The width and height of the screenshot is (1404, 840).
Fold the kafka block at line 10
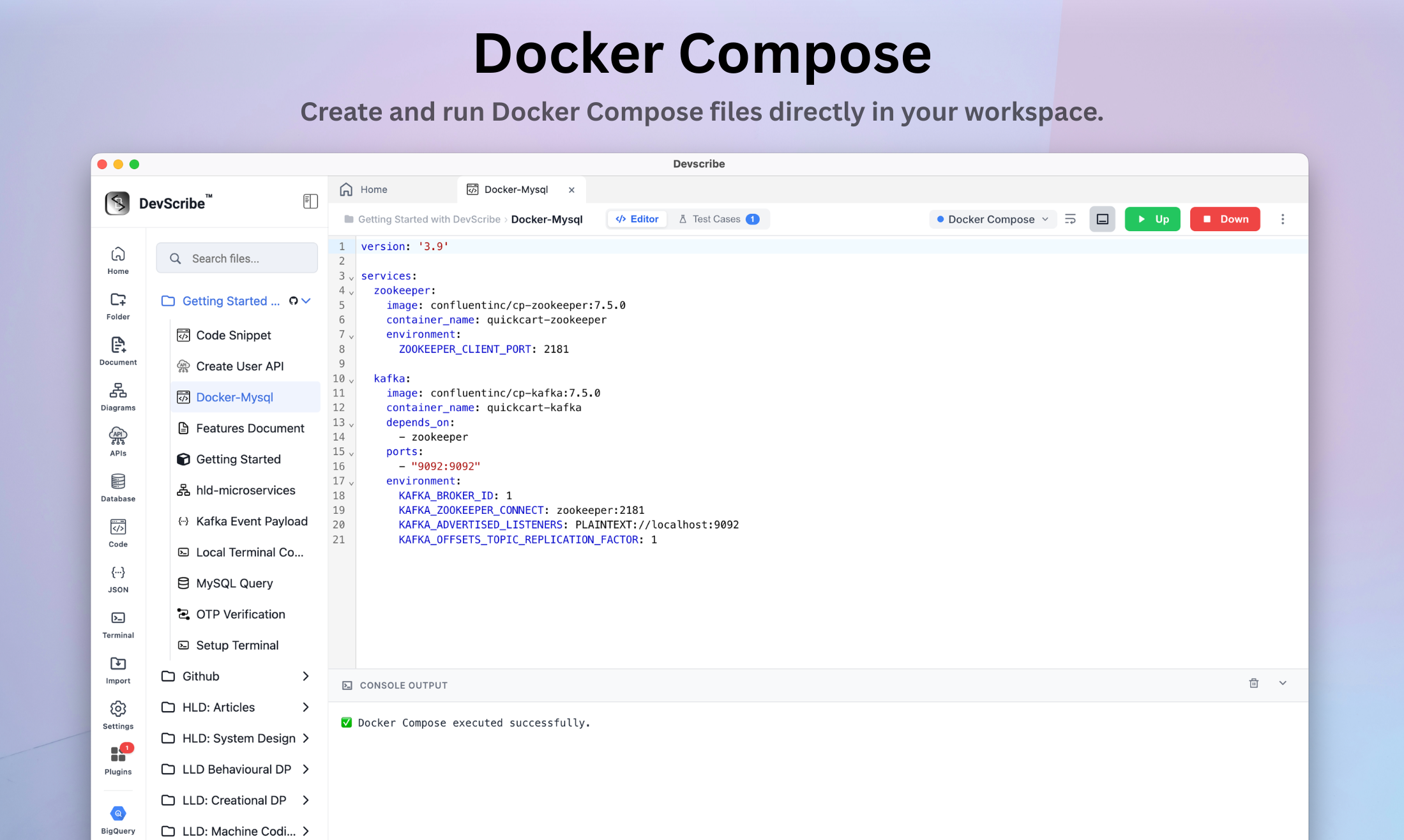pyautogui.click(x=351, y=380)
